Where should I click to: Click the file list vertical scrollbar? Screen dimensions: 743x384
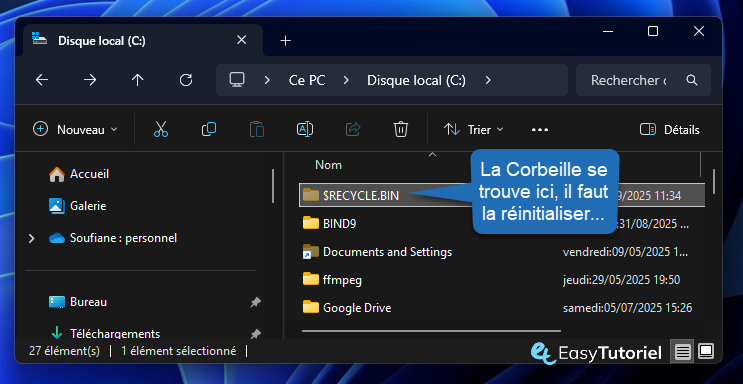point(713,181)
